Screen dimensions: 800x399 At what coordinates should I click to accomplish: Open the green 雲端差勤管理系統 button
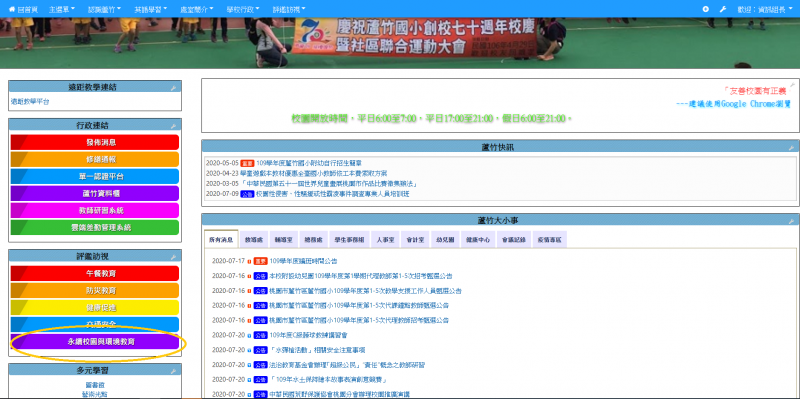[95, 228]
